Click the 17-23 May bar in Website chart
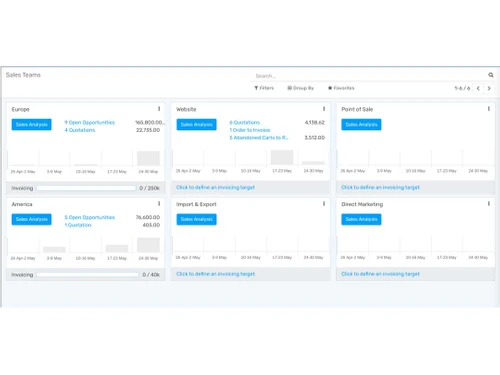500x375 pixels. coord(282,157)
